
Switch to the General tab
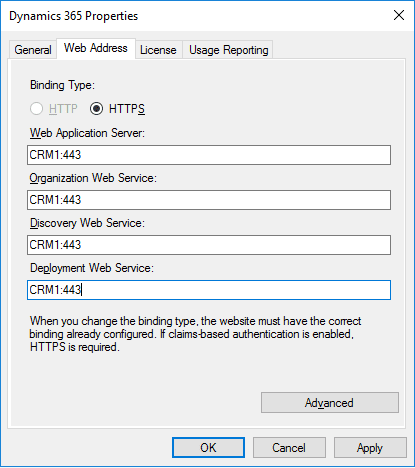(x=33, y=50)
